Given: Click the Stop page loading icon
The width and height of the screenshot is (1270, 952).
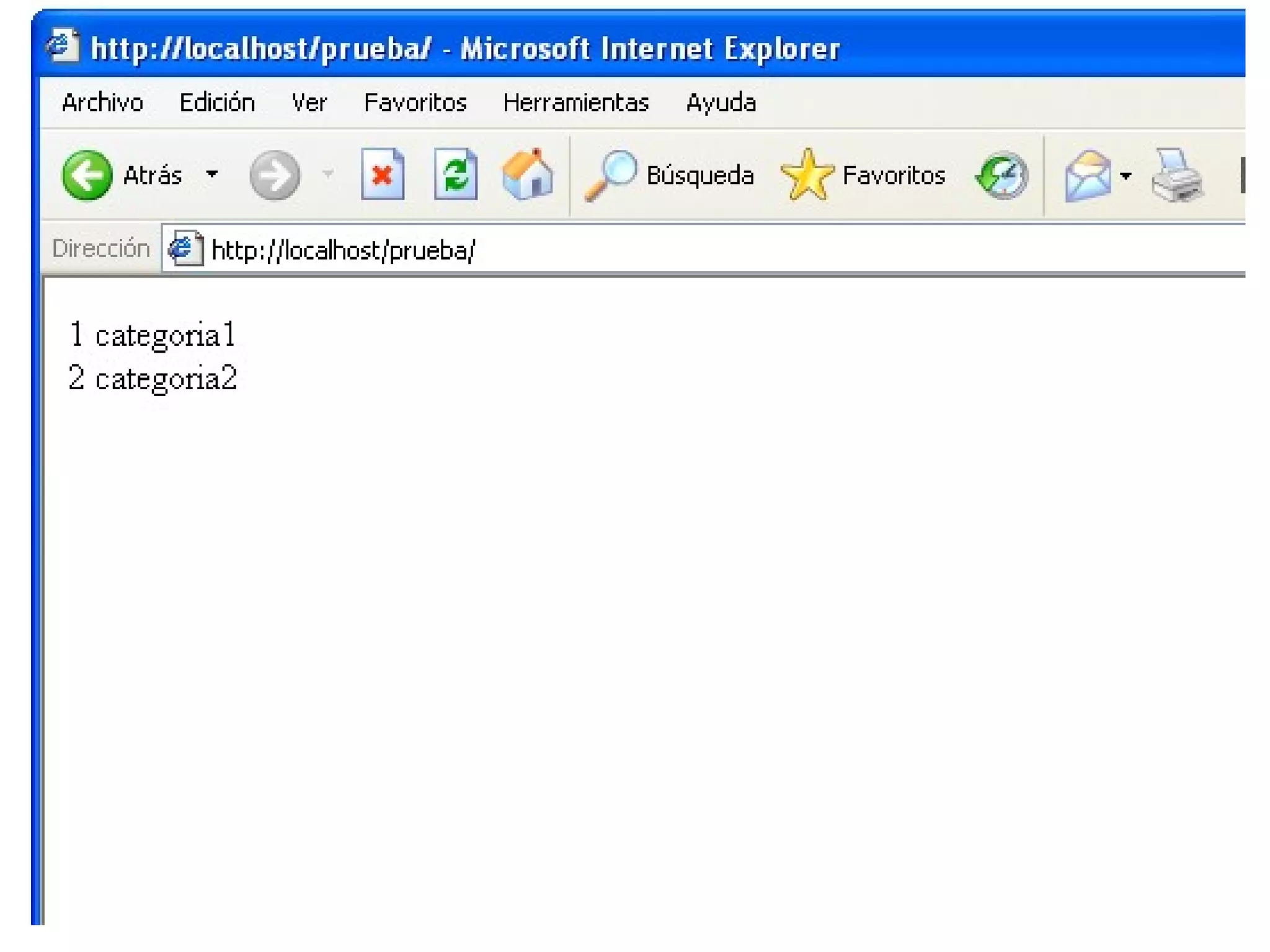Looking at the screenshot, I should (383, 175).
